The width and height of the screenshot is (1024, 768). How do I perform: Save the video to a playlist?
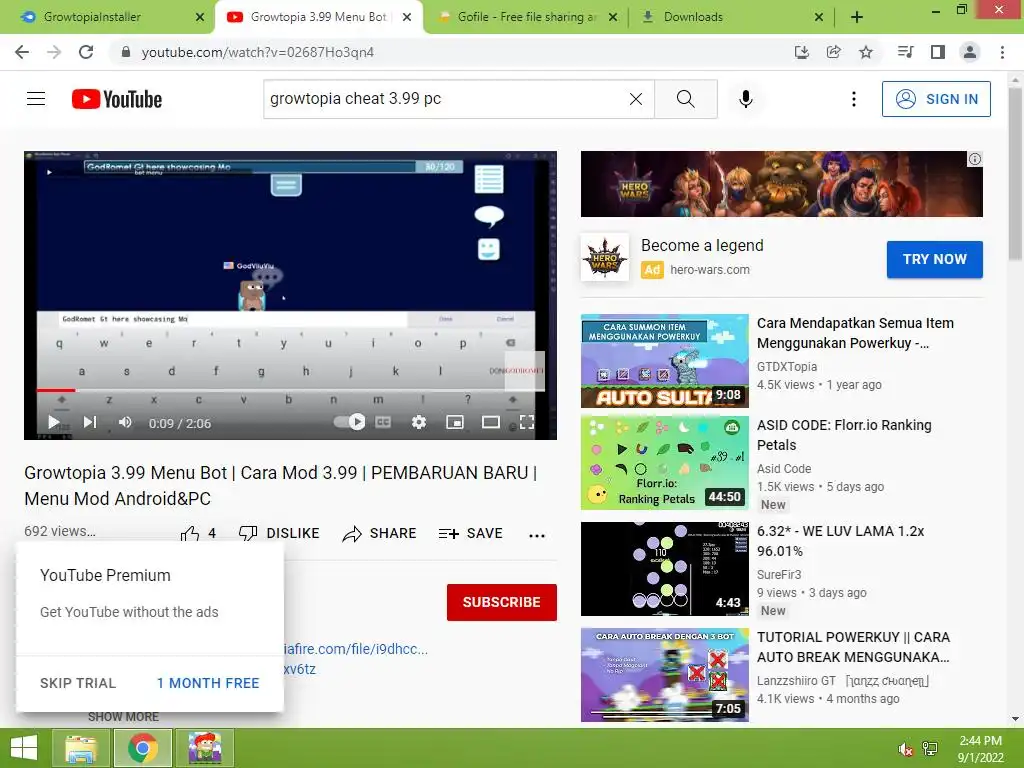[x=471, y=534]
